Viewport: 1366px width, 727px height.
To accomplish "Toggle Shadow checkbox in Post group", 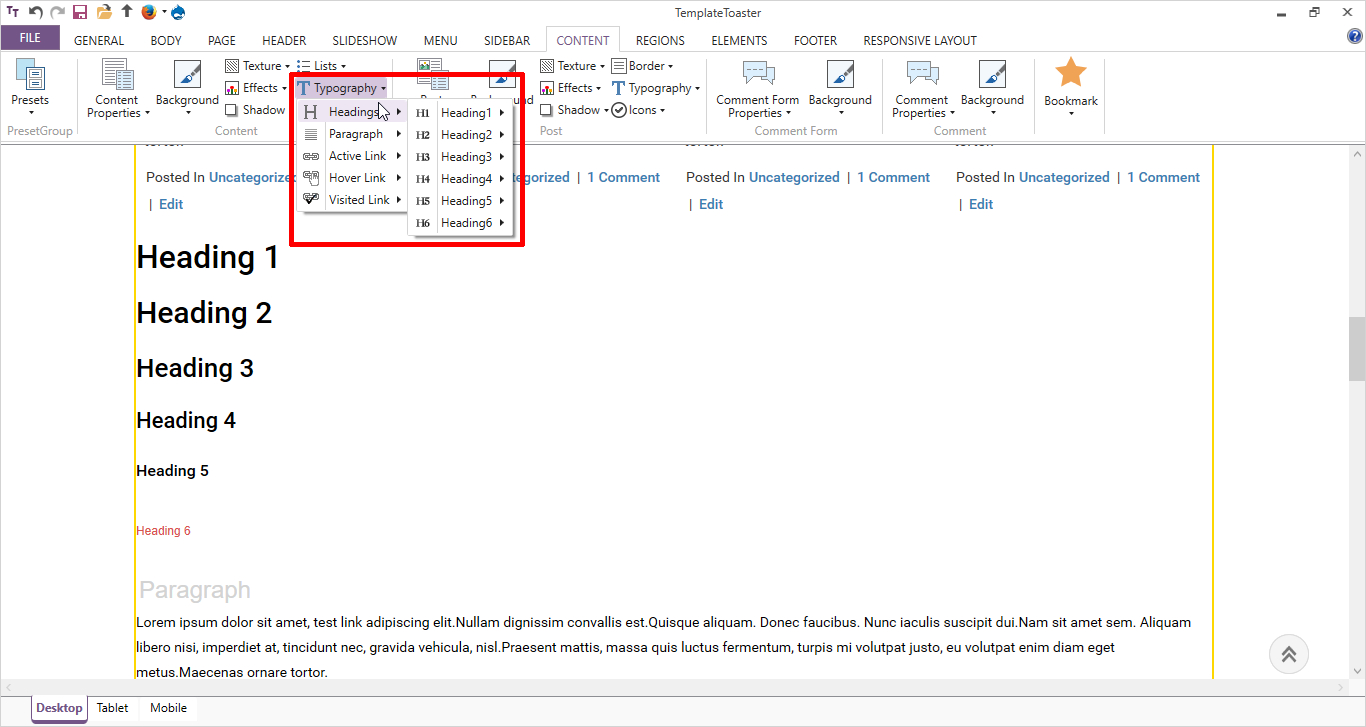I will click(547, 110).
